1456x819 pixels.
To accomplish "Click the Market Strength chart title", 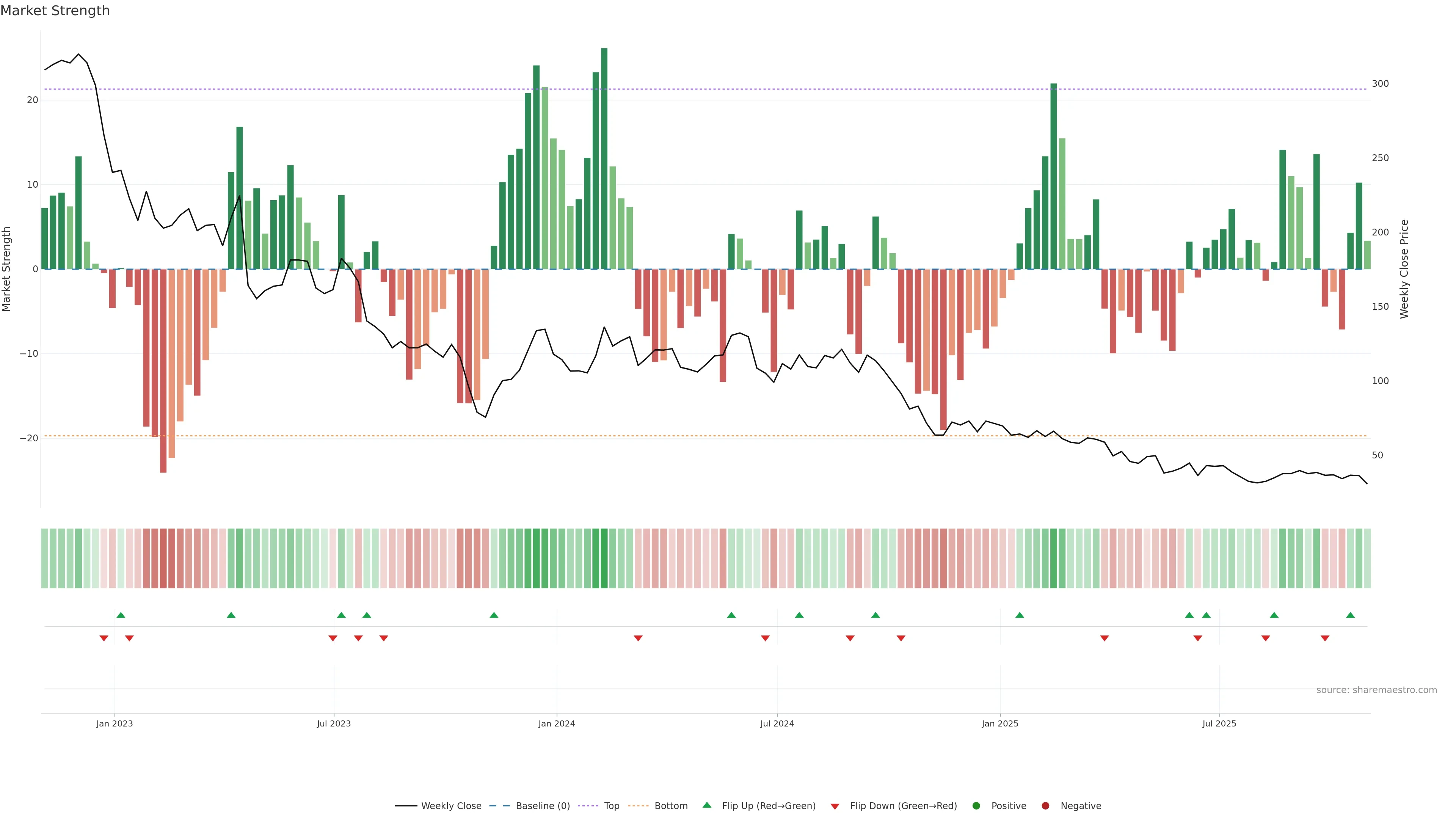I will 55,11.
